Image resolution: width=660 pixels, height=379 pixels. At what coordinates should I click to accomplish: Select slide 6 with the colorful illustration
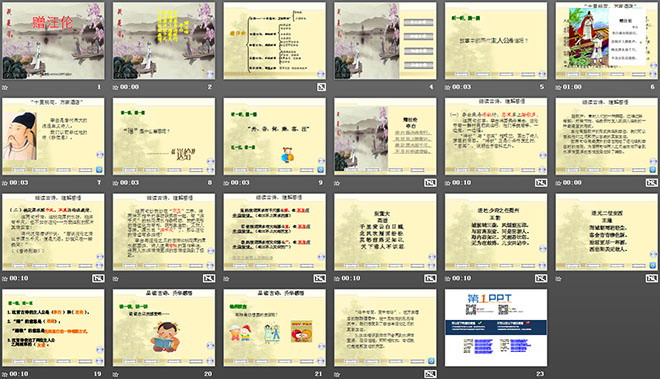coord(607,41)
